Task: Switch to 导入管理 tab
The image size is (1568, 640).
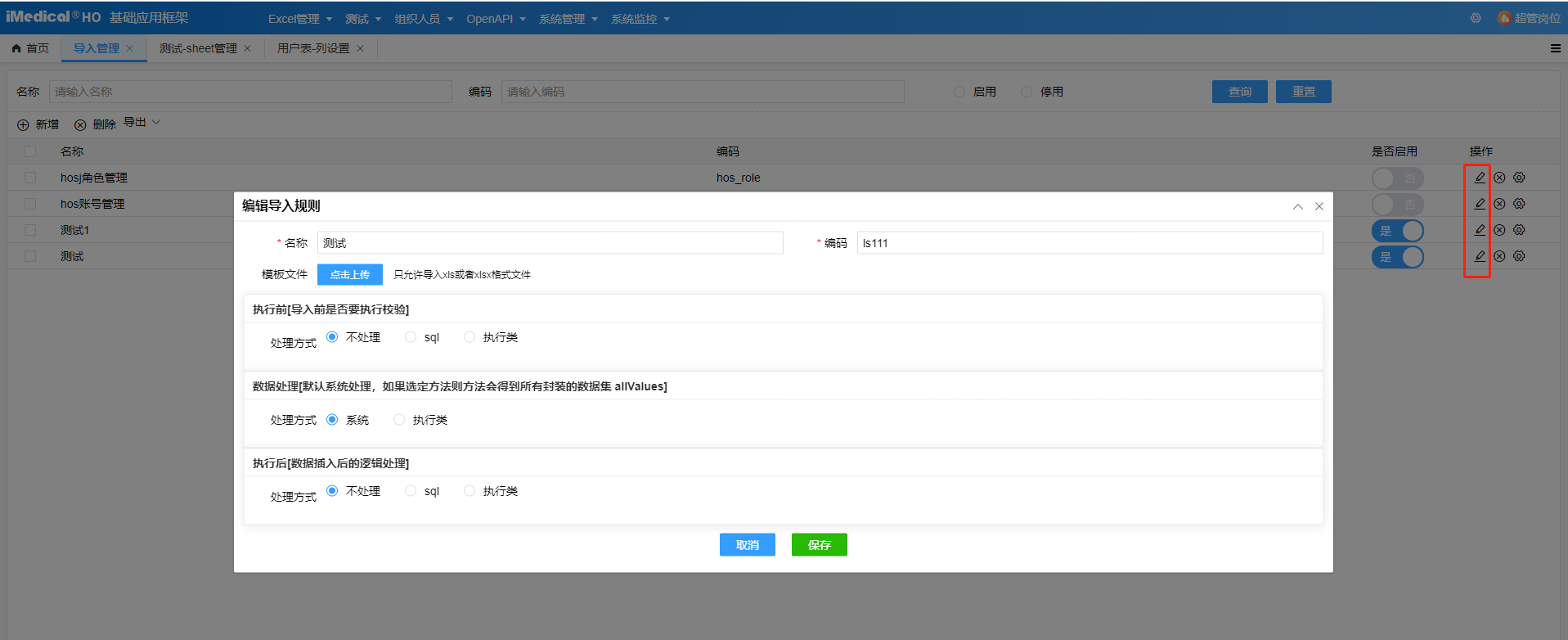Action: click(97, 48)
